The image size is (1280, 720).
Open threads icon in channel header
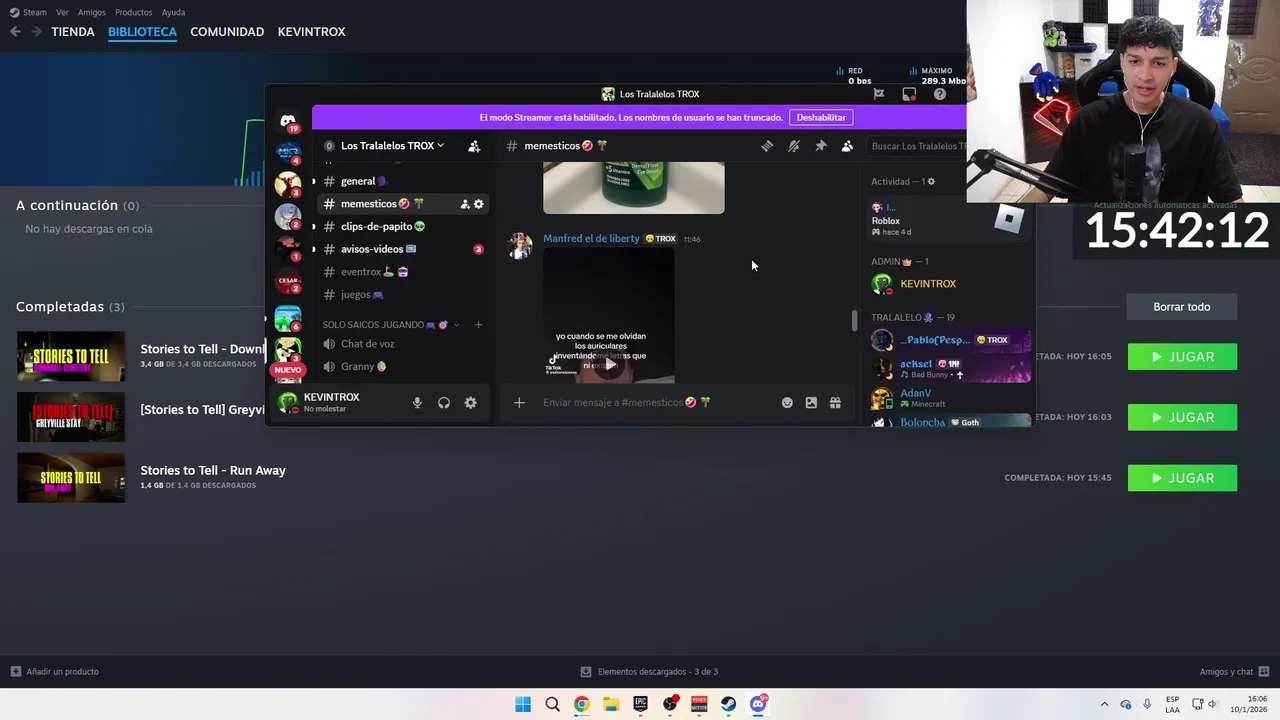pyautogui.click(x=767, y=146)
